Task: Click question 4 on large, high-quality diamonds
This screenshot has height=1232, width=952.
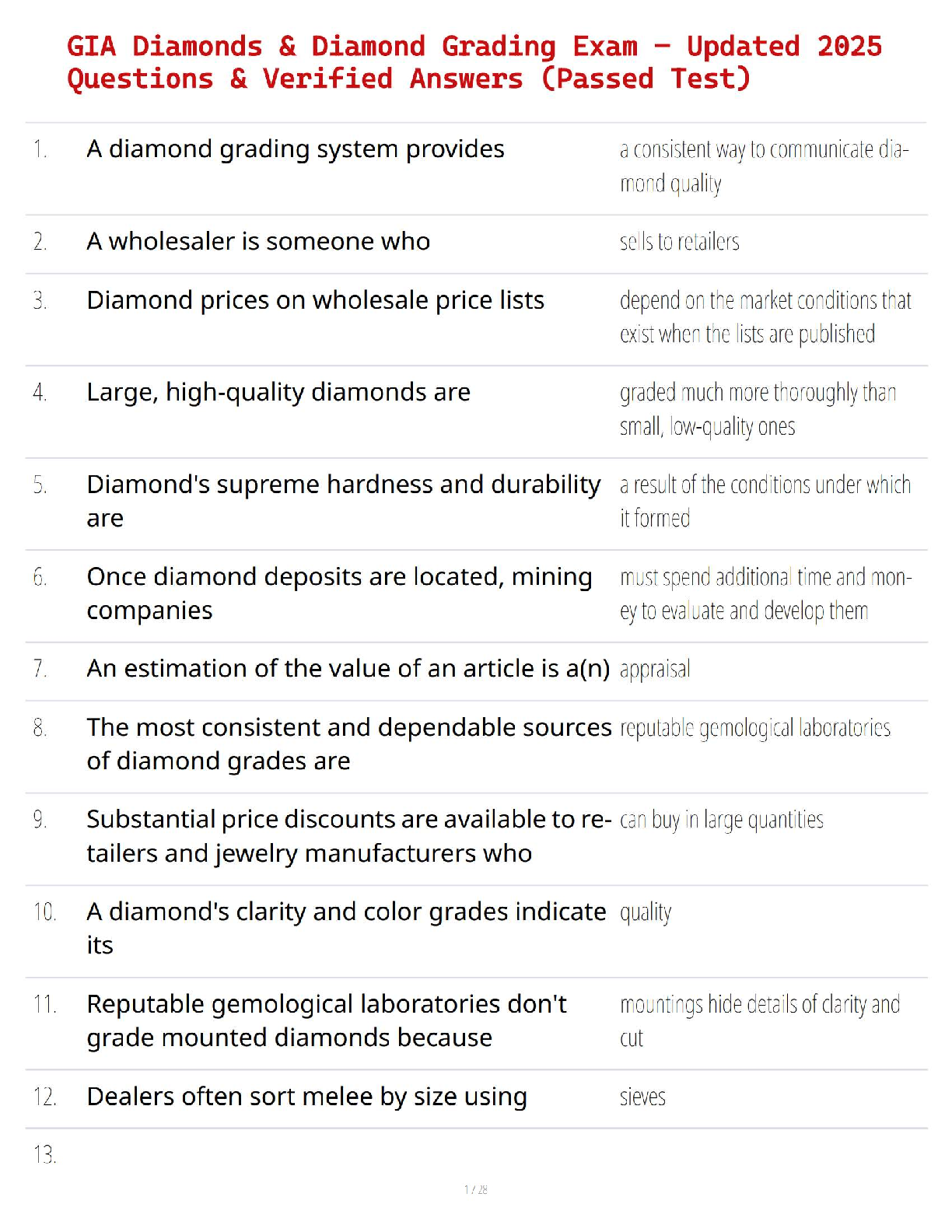Action: tap(278, 392)
